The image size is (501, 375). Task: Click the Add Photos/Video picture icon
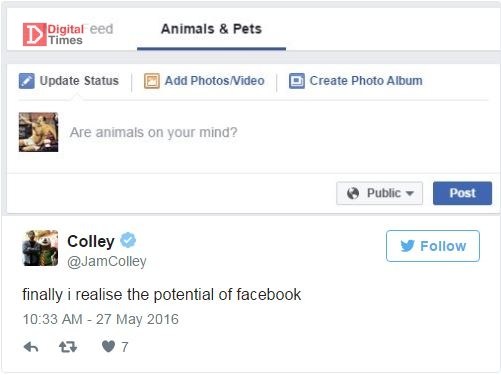(x=152, y=81)
